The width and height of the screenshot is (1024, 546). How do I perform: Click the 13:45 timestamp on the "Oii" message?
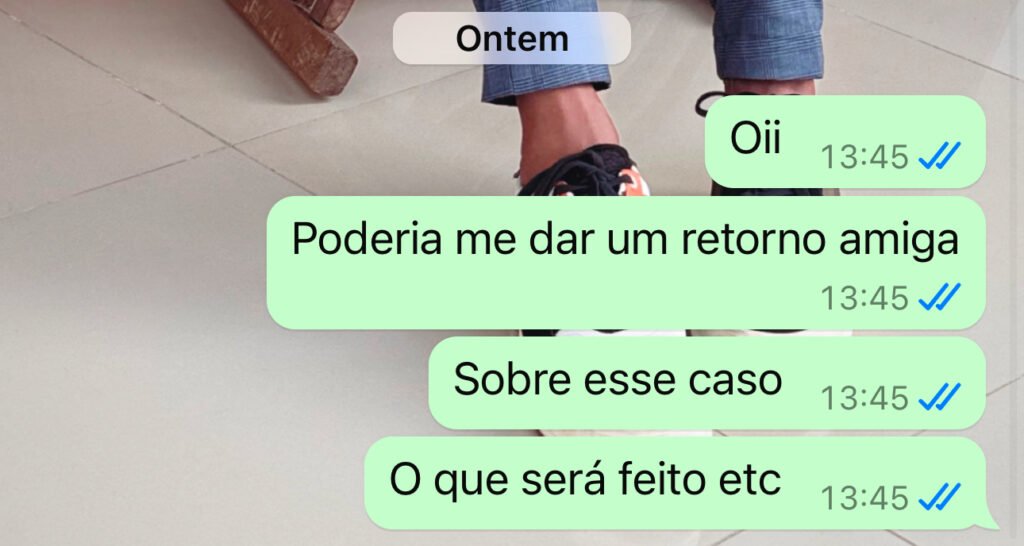pos(865,157)
